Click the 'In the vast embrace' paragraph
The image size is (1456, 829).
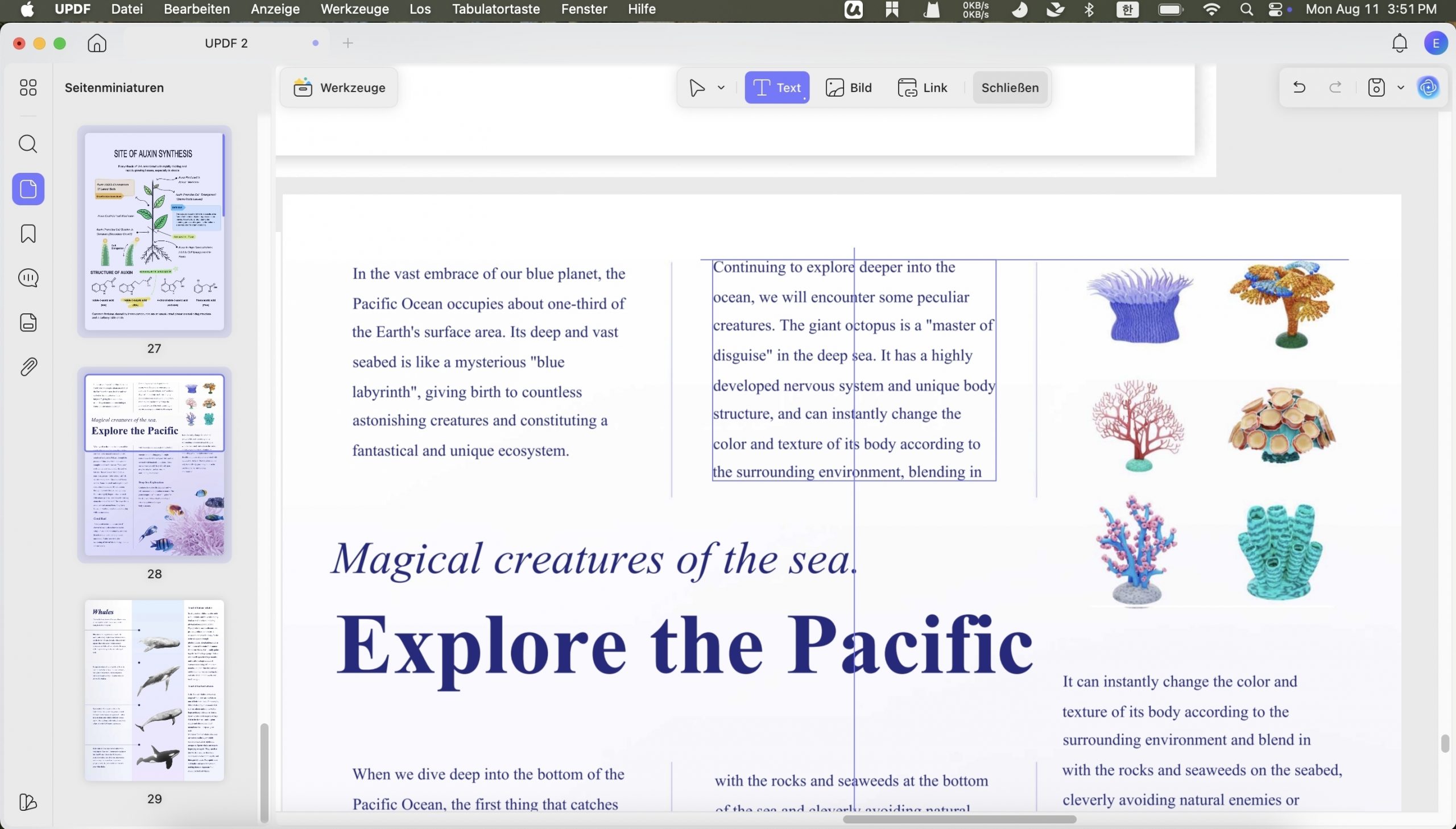point(489,362)
